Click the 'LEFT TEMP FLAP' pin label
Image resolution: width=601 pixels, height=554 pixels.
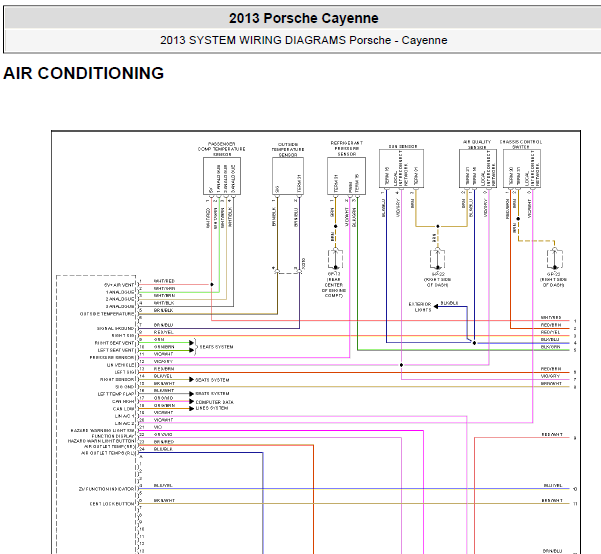[x=116, y=394]
